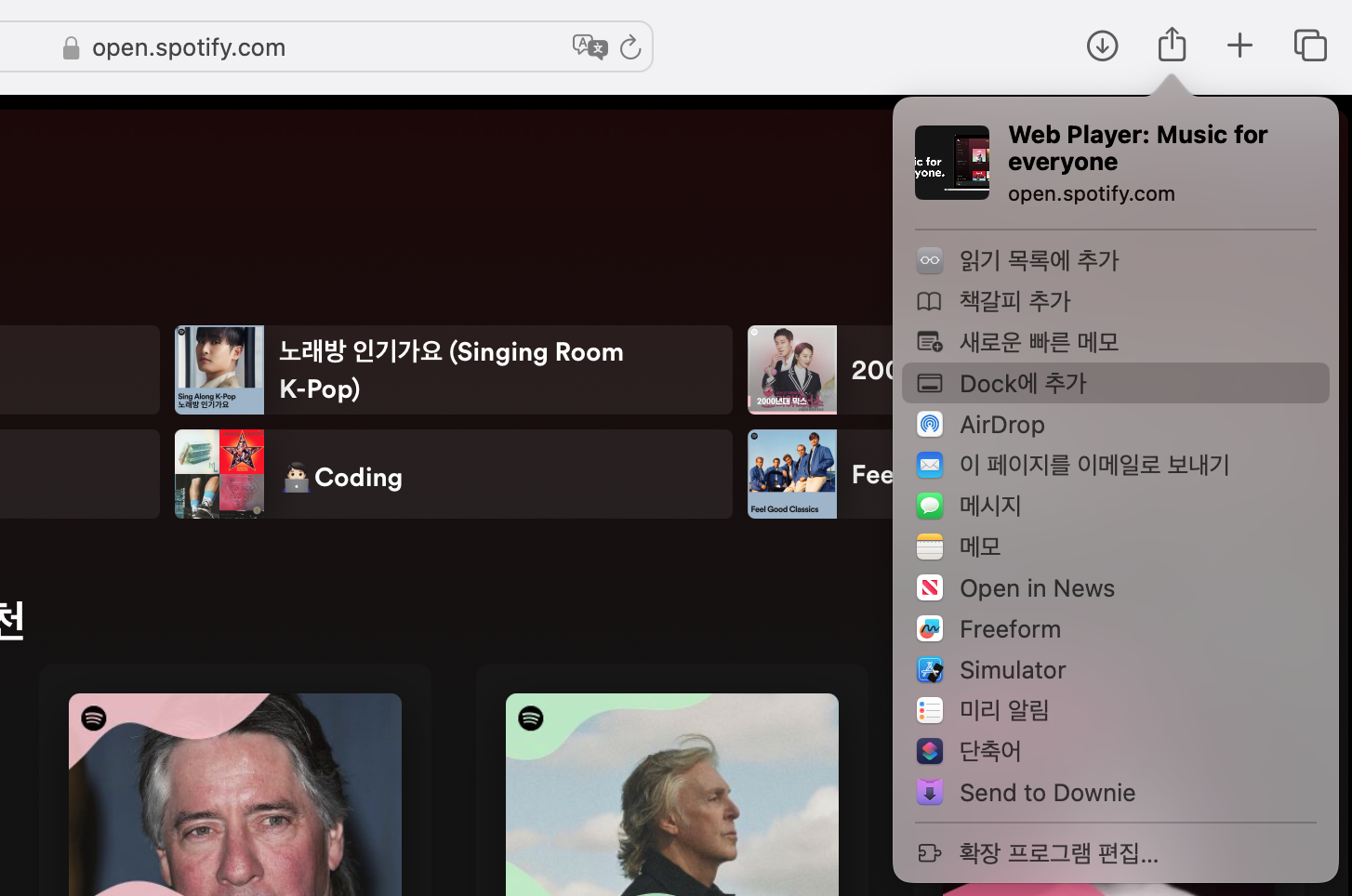The width and height of the screenshot is (1352, 896).
Task: Open the Feel Good Classics cover
Action: [792, 474]
